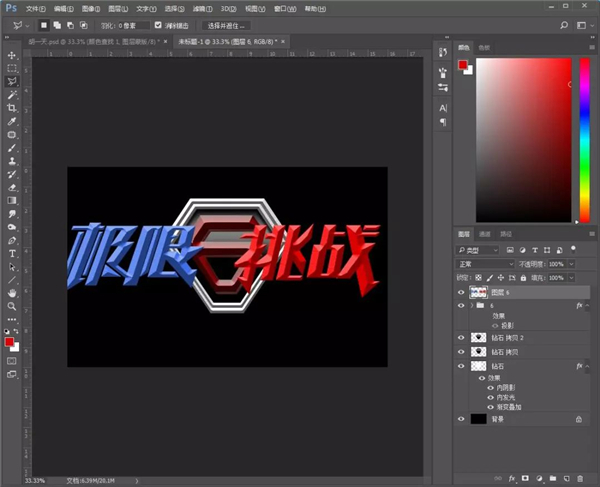Select the Move tool
This screenshot has width=600, height=487.
point(12,55)
